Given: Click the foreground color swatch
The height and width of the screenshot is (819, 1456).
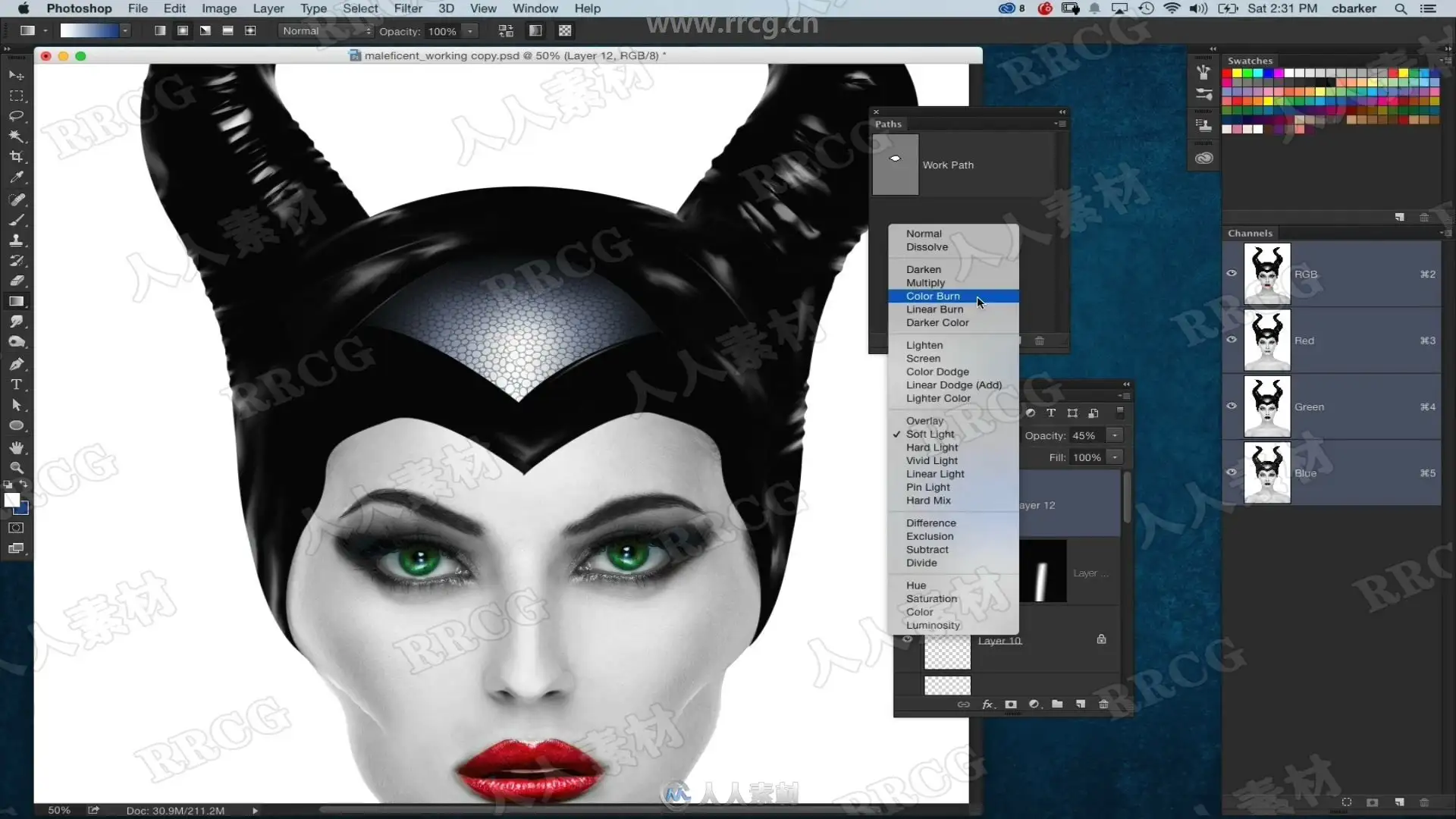Looking at the screenshot, I should point(11,500).
